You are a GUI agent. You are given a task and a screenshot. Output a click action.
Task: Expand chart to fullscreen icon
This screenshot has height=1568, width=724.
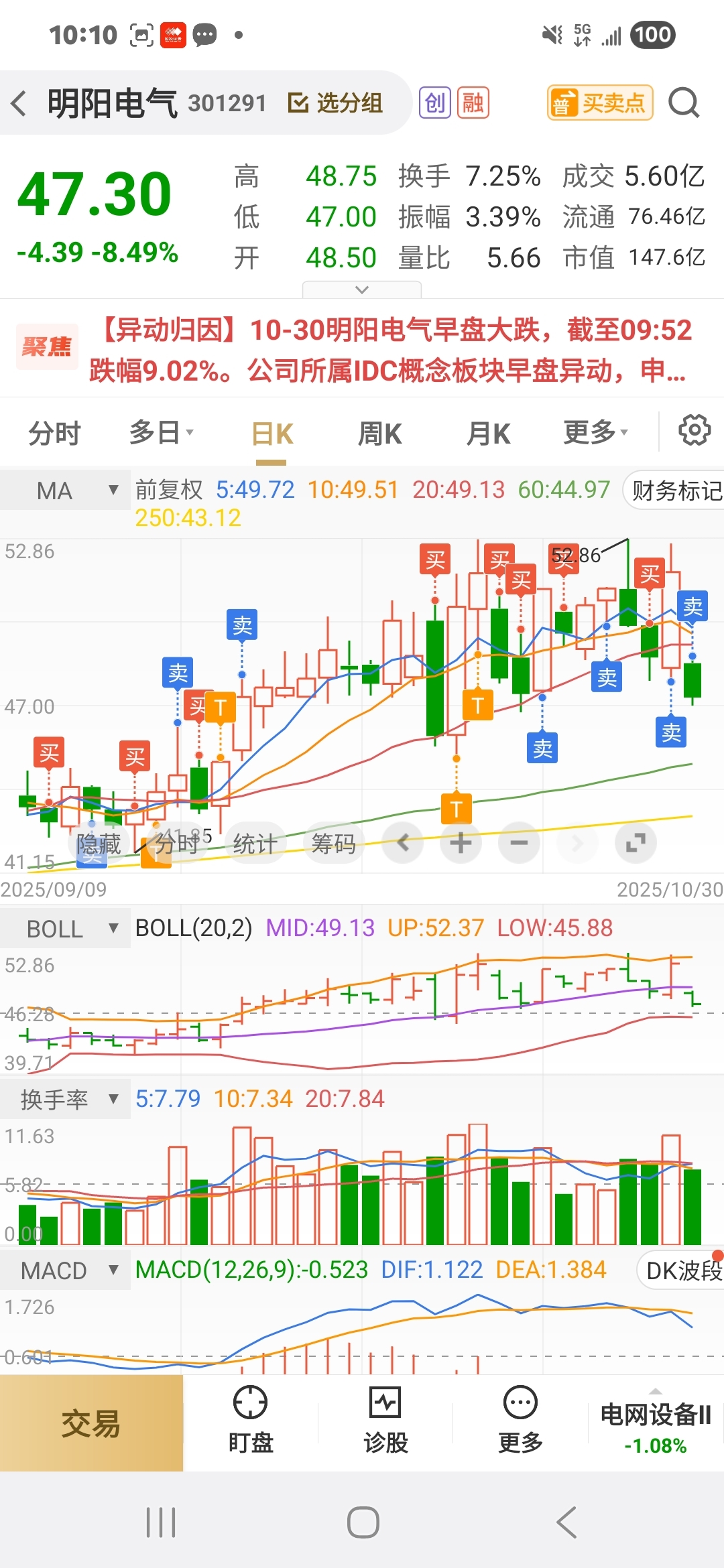(636, 843)
